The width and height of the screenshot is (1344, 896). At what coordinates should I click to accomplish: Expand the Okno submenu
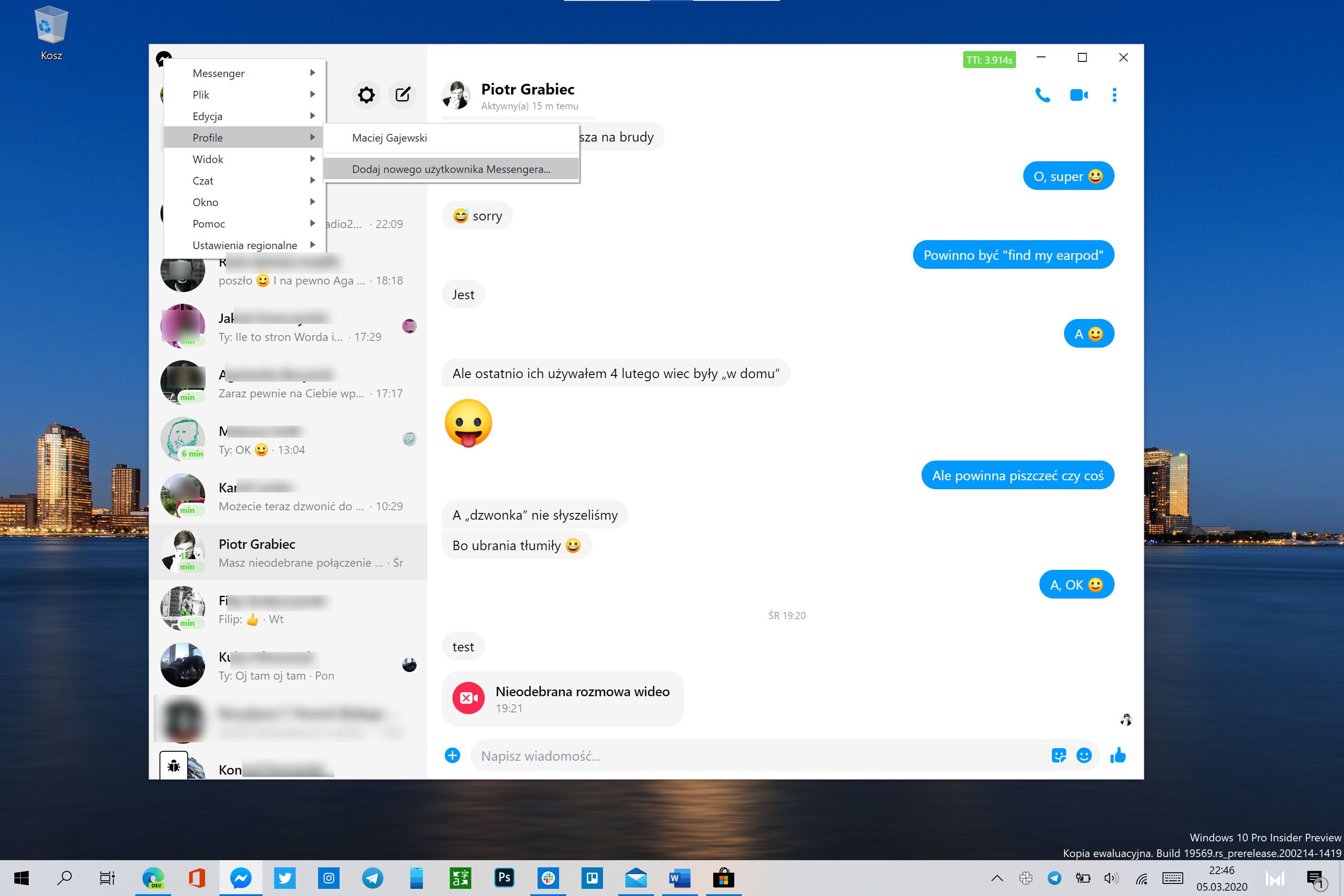coord(245,202)
